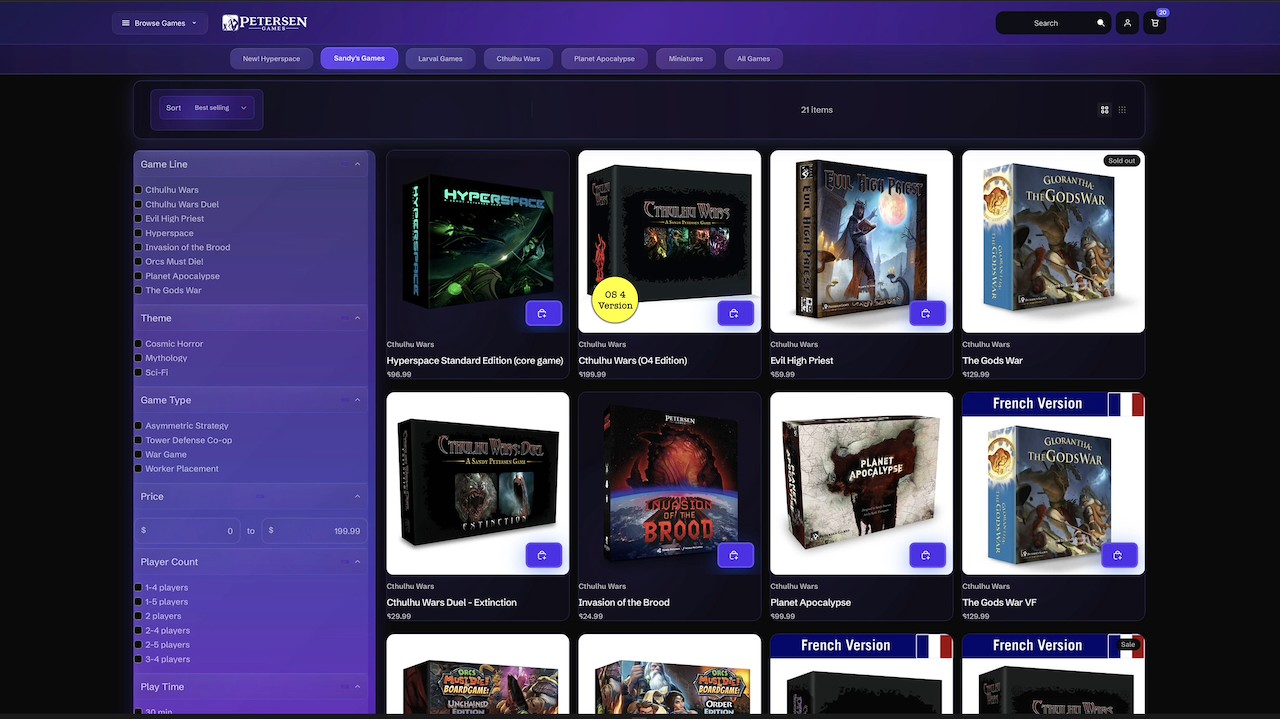Collapse the Price filter section
This screenshot has width=1280, height=719.
click(x=357, y=495)
